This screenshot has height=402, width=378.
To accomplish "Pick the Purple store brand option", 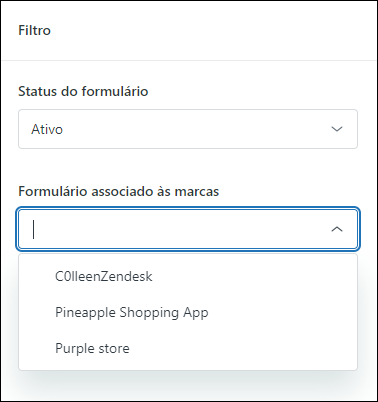I will [188, 348].
